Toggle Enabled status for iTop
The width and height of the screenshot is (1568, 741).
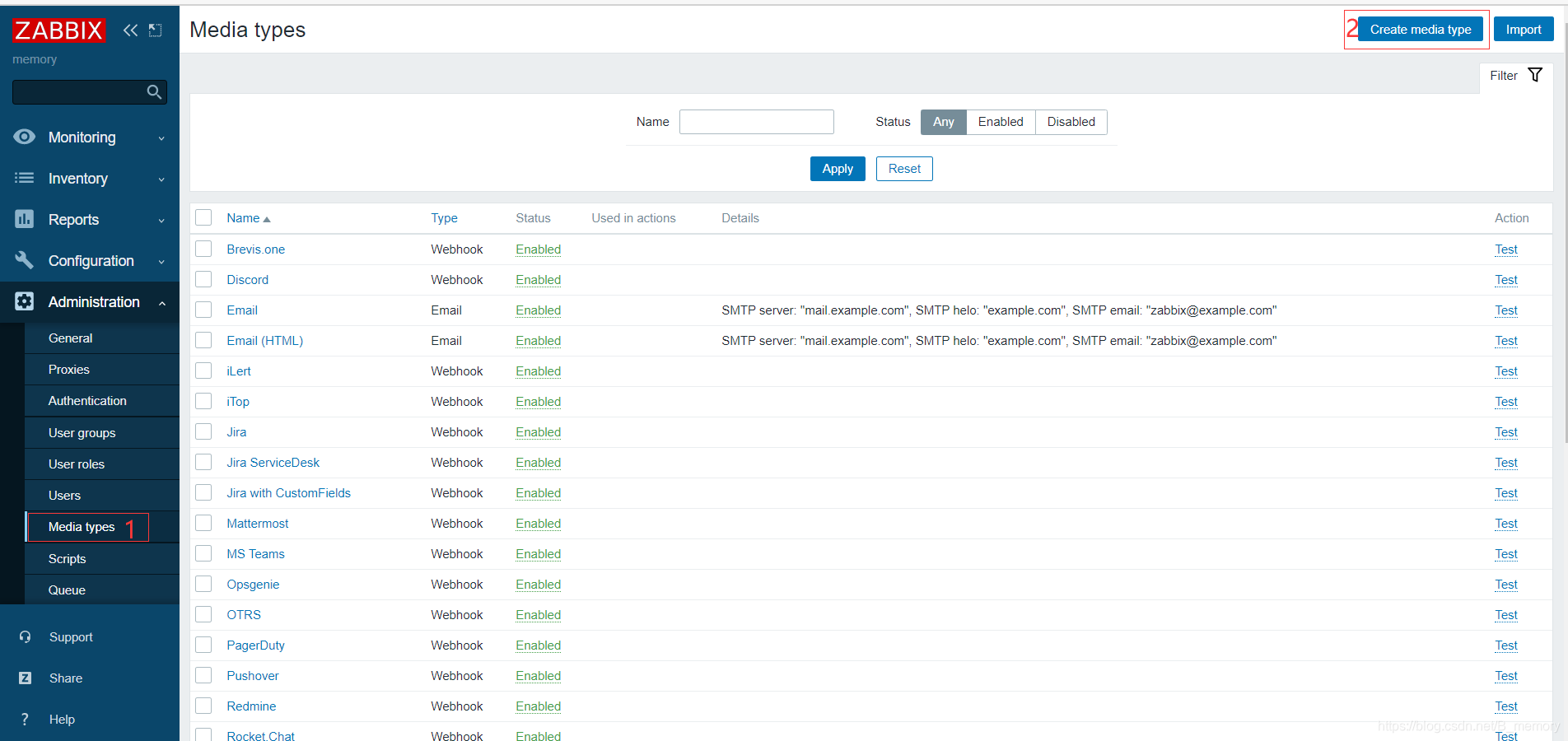tap(539, 402)
